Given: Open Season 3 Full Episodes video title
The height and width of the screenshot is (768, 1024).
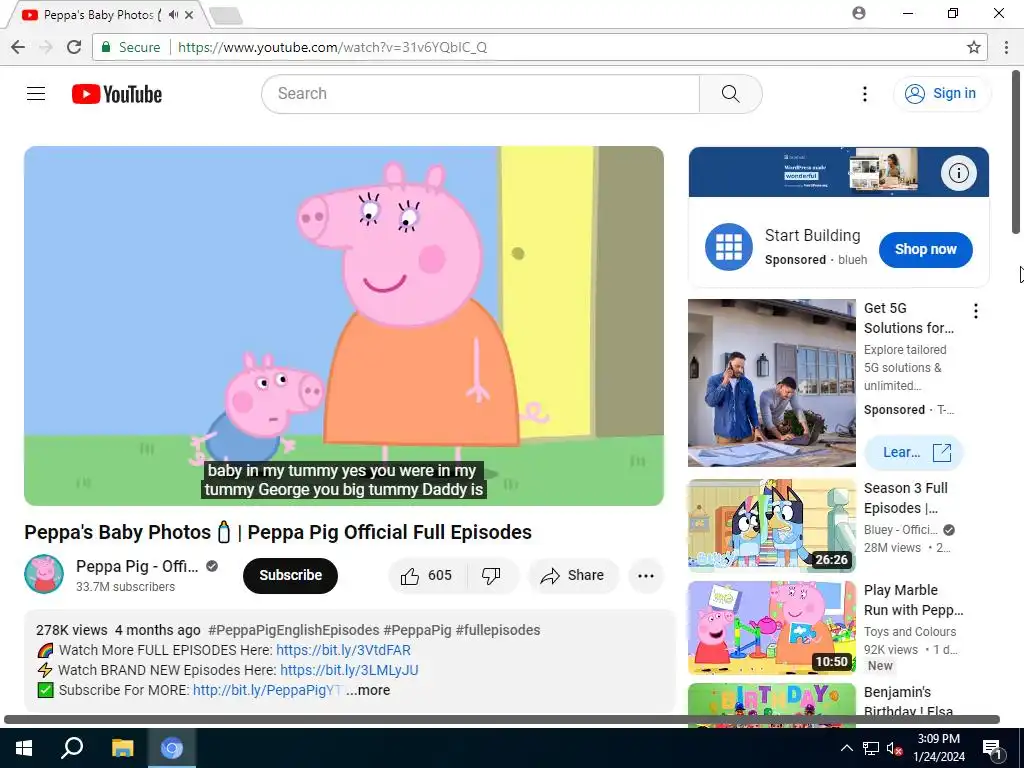Looking at the screenshot, I should click(x=906, y=498).
